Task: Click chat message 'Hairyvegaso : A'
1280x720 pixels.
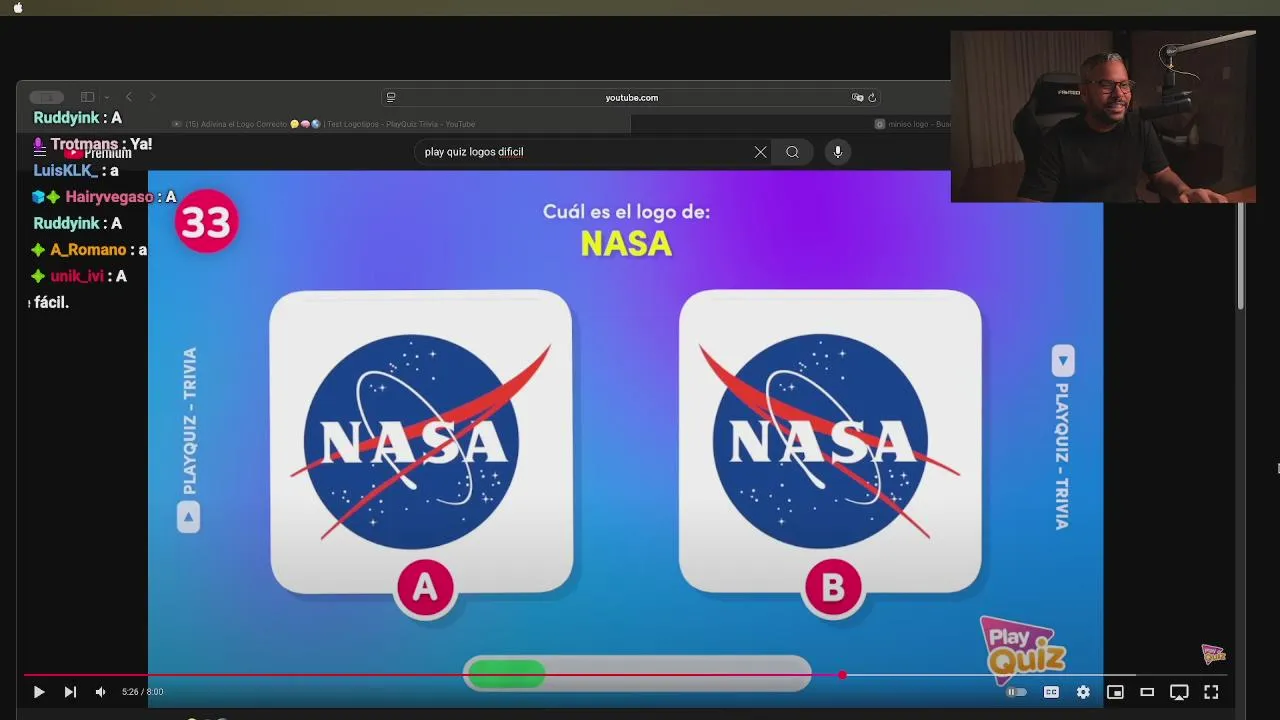Action: [104, 197]
